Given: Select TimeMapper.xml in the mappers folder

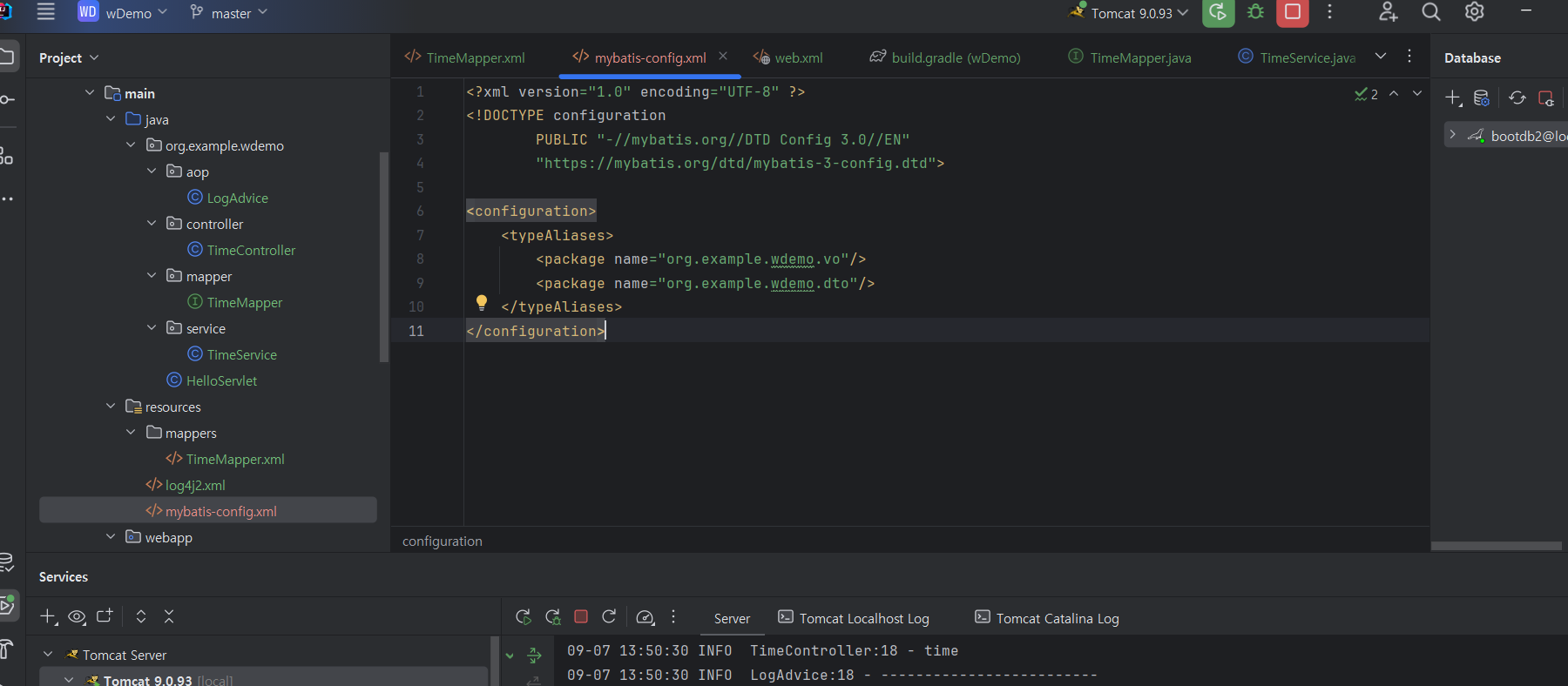Looking at the screenshot, I should point(226,459).
